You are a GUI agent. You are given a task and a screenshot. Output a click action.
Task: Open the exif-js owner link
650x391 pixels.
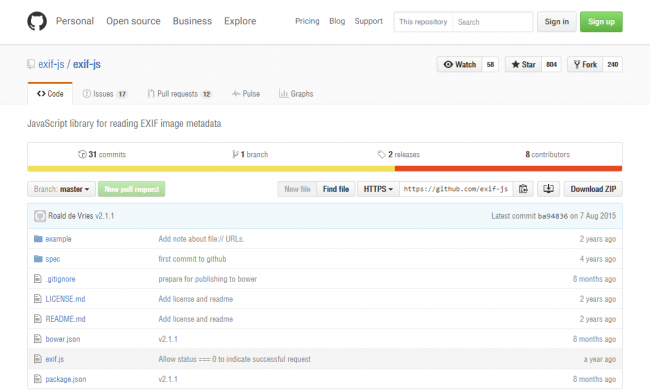click(51, 64)
